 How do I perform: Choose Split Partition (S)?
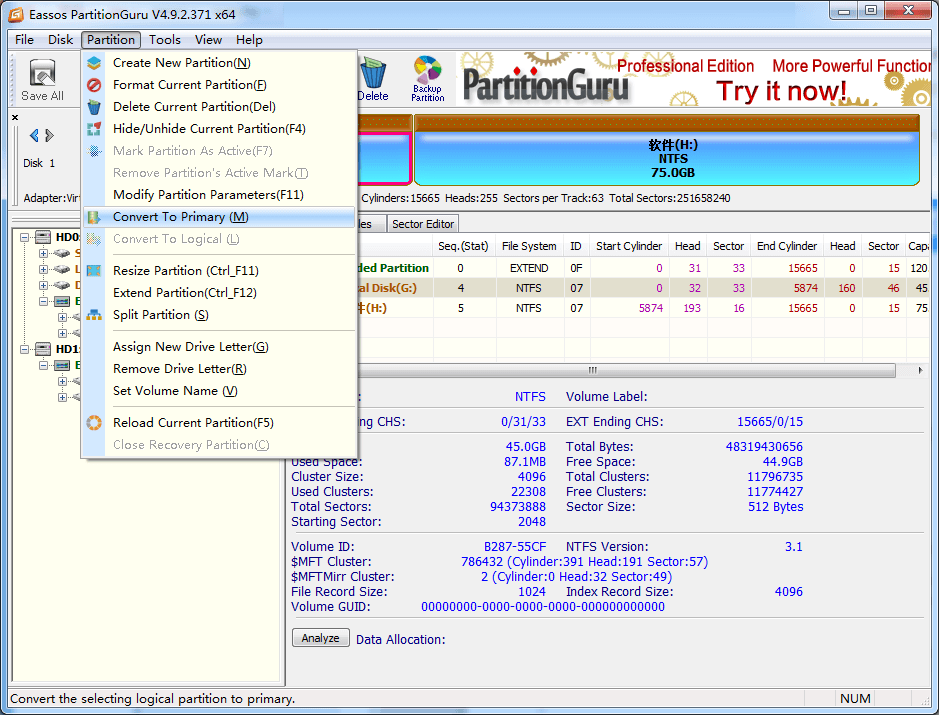219,315
